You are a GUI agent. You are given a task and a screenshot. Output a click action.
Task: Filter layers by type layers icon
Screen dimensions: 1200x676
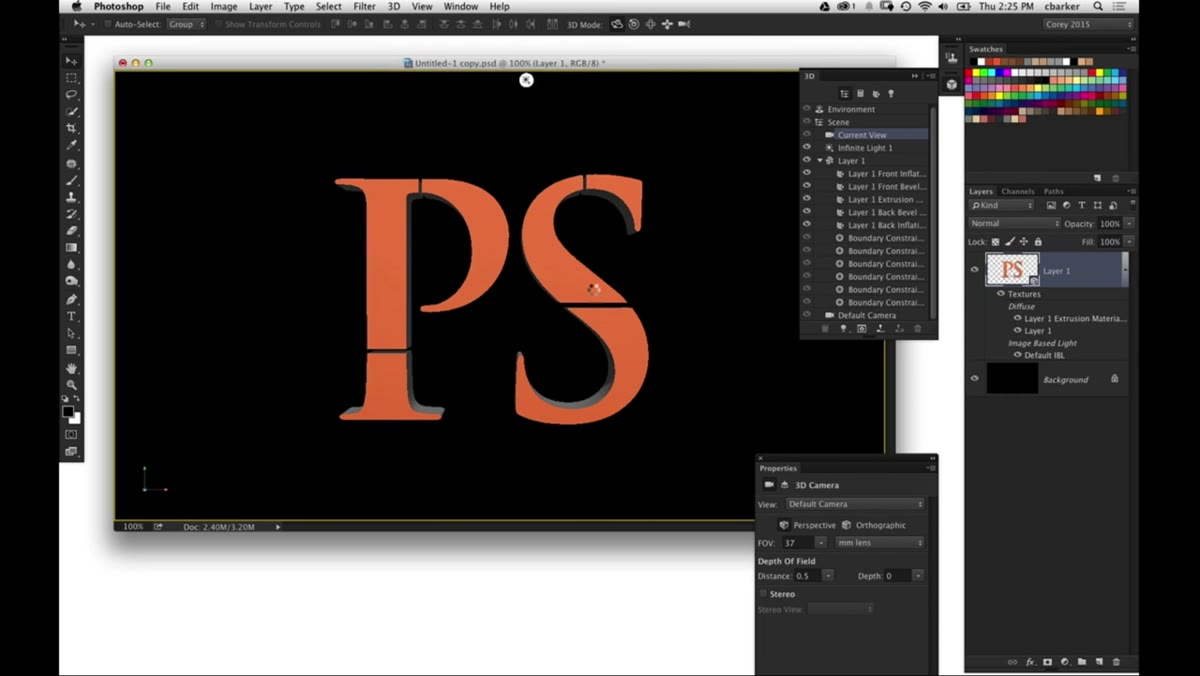coord(1082,206)
